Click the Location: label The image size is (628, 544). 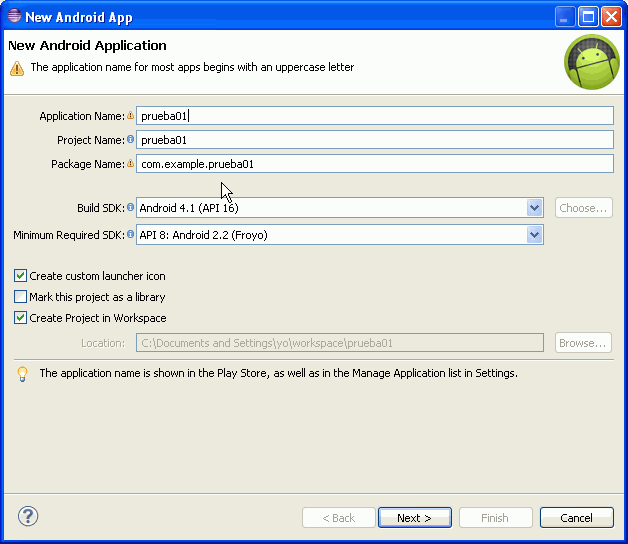pos(103,343)
